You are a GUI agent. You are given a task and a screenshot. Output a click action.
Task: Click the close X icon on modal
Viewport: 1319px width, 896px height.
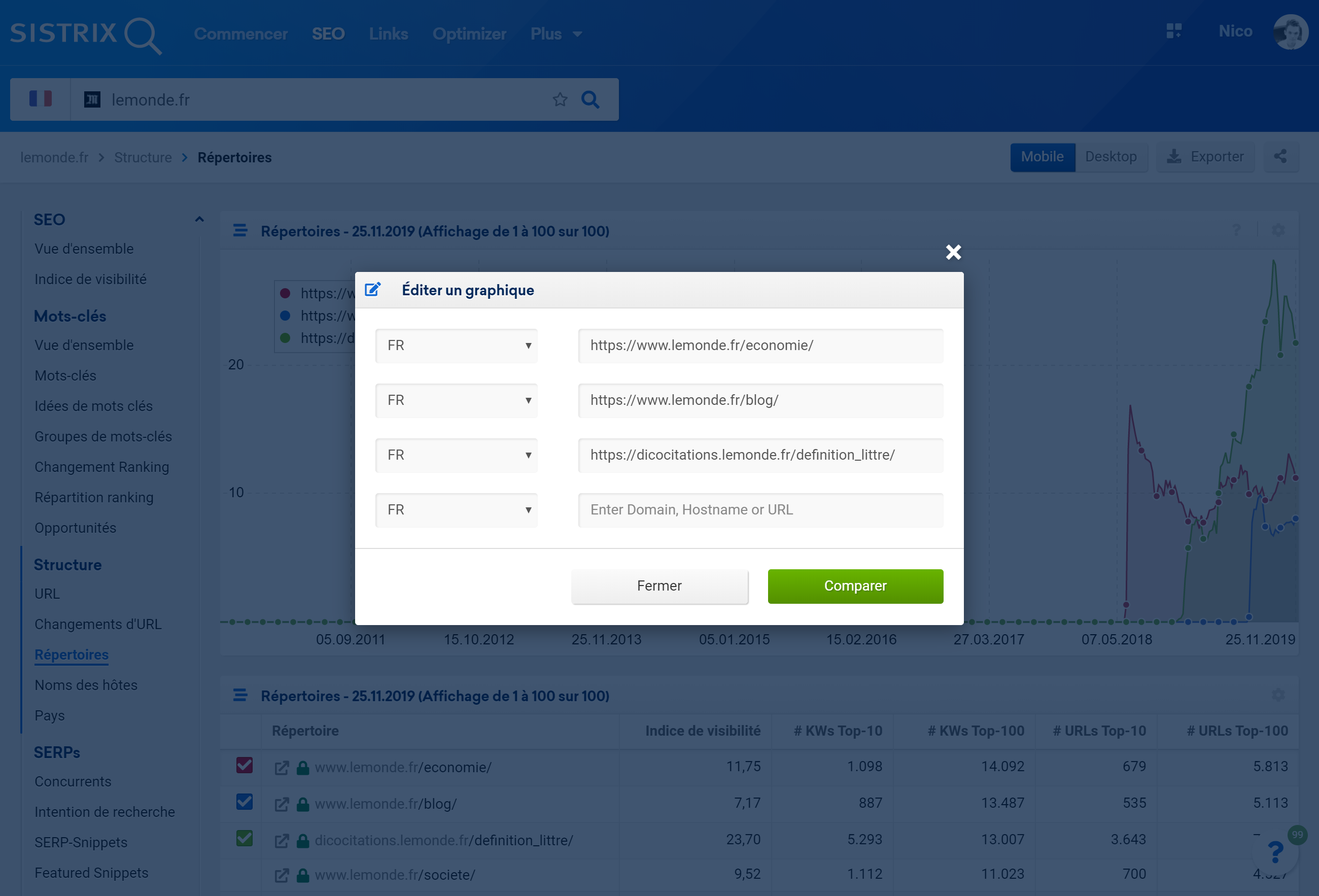point(953,252)
